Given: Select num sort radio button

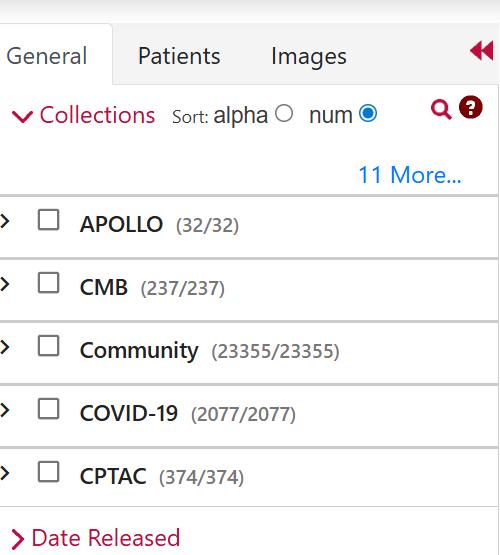Looking at the screenshot, I should [368, 113].
